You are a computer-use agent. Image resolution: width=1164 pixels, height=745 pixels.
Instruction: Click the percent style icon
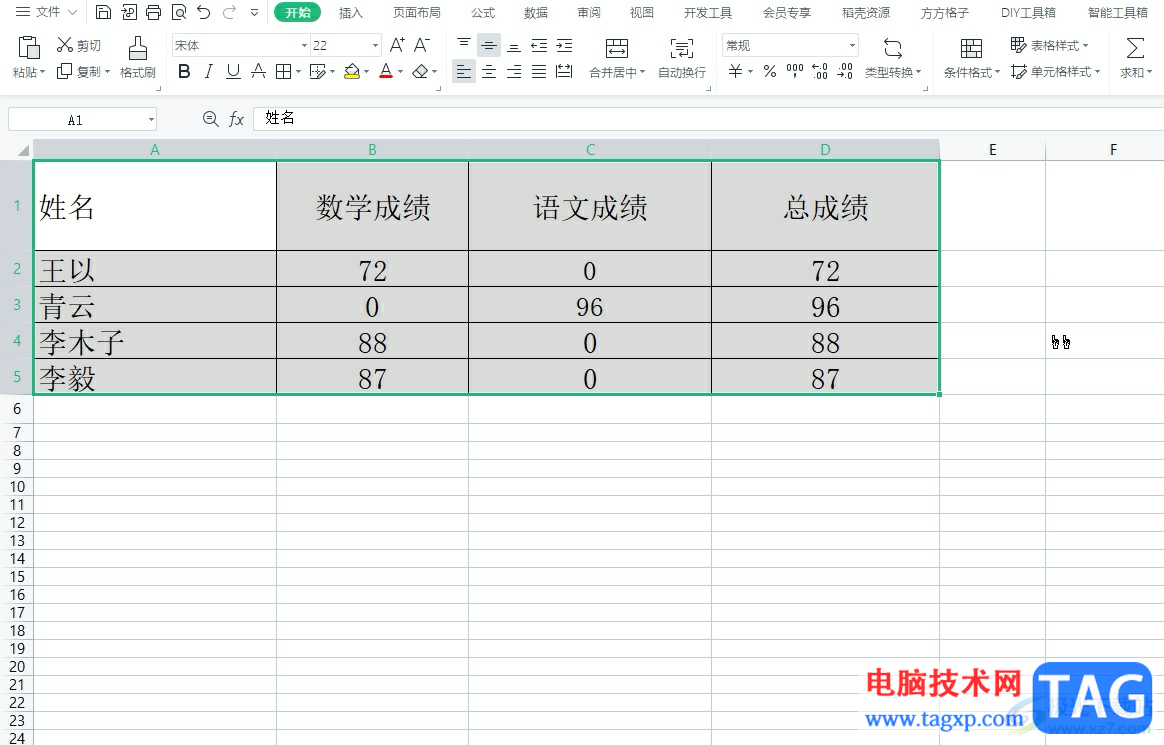tap(770, 71)
